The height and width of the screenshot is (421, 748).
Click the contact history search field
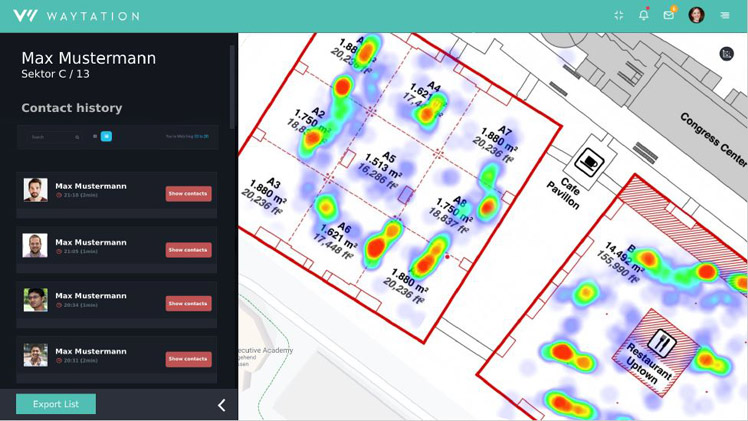(48, 137)
